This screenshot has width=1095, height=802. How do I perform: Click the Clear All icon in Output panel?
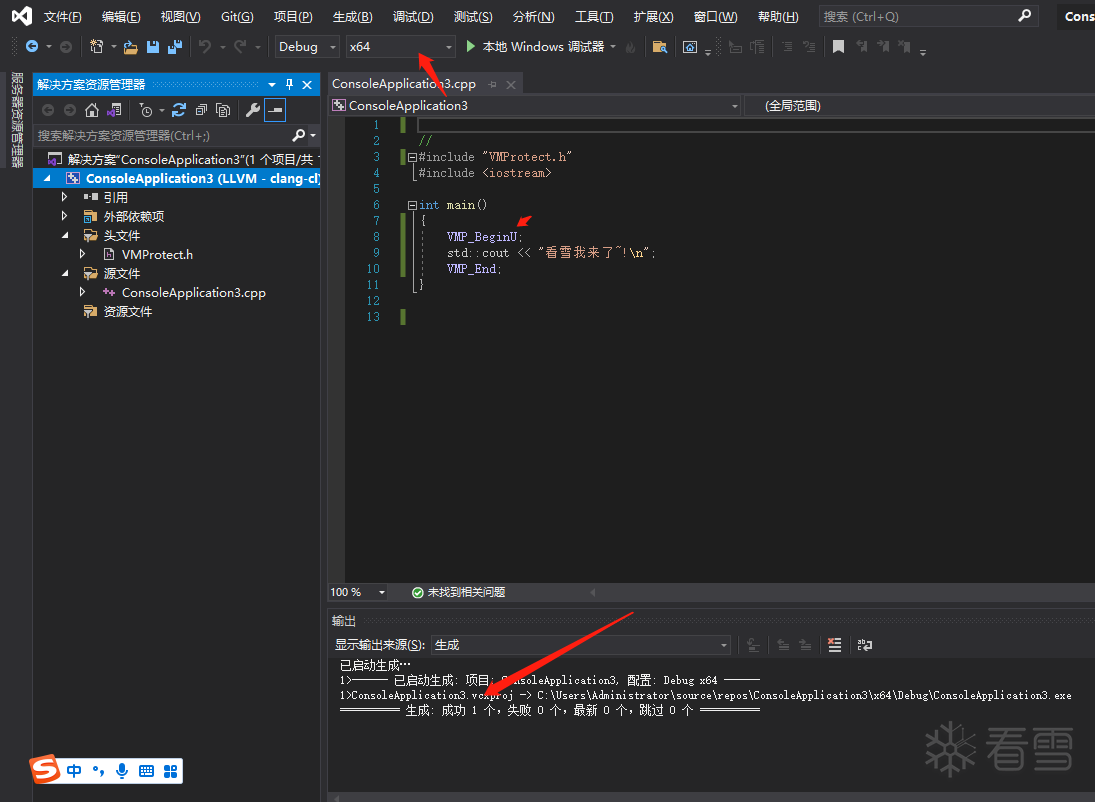835,645
